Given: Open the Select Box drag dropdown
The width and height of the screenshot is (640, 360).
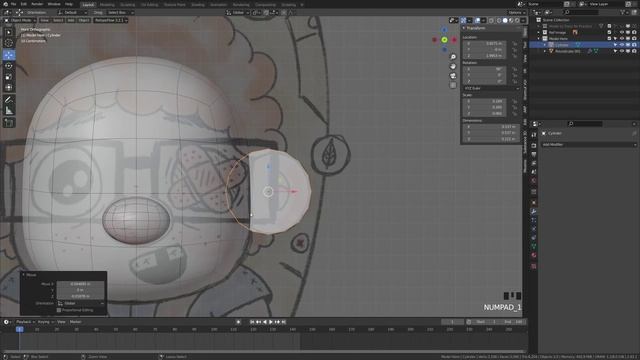Looking at the screenshot, I should tap(120, 12).
